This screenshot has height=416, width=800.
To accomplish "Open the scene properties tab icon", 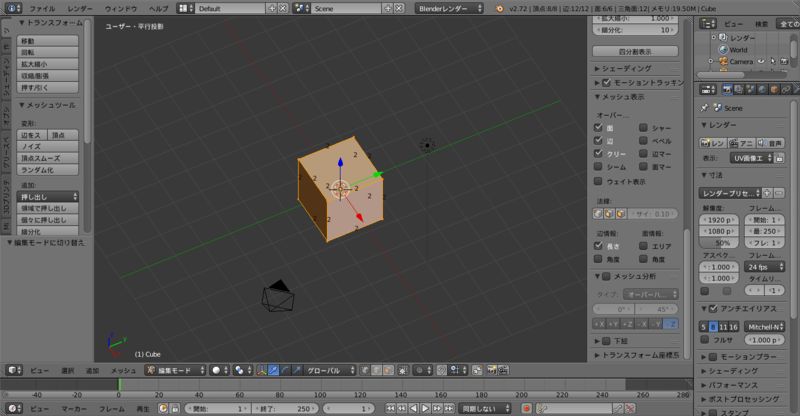I will pyautogui.click(x=751, y=90).
